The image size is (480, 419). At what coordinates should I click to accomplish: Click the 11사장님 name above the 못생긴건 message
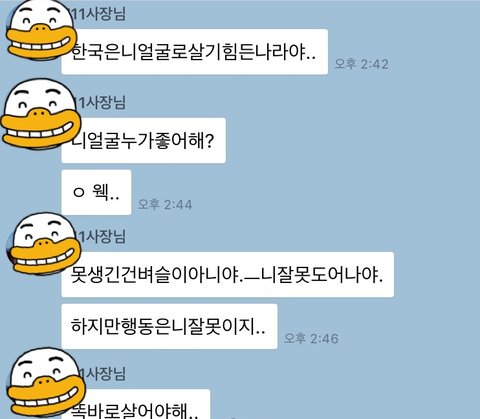point(102,237)
